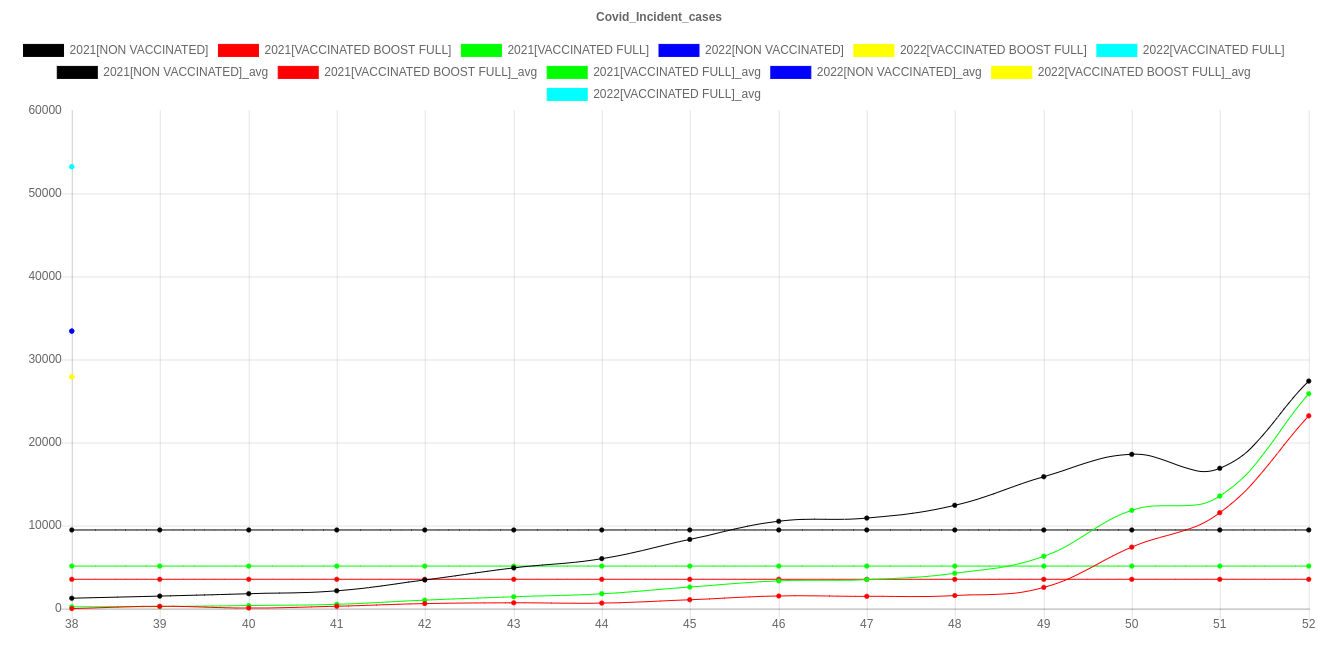This screenshot has height=659, width=1318.
Task: Toggle the 2021[NON VACCINATED]_avg legend label
Action: tap(185, 72)
